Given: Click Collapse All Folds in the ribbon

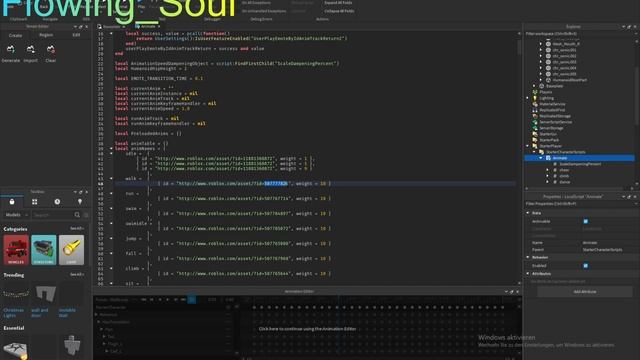Looking at the screenshot, I should [339, 11].
